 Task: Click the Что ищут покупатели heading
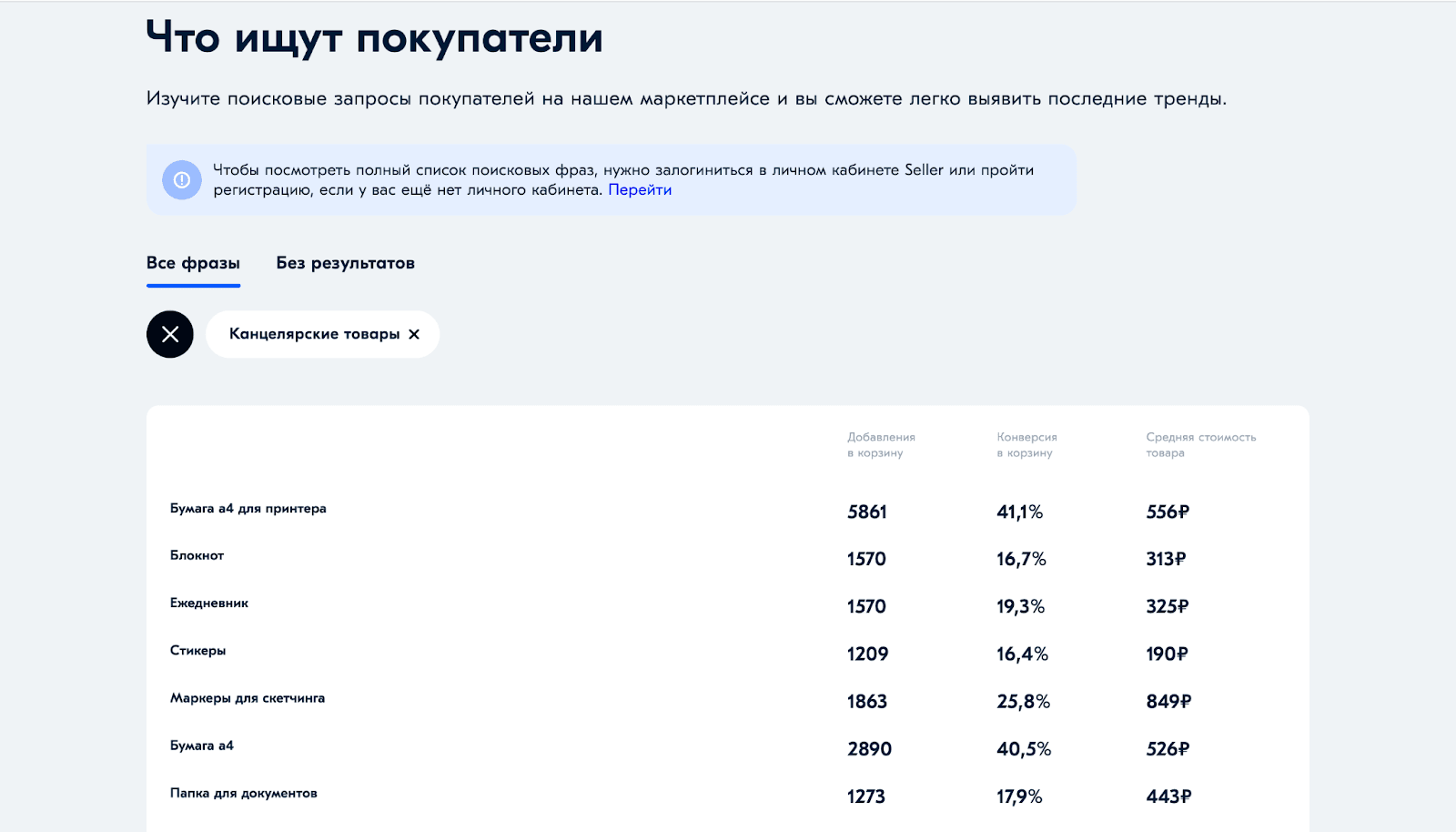point(374,38)
